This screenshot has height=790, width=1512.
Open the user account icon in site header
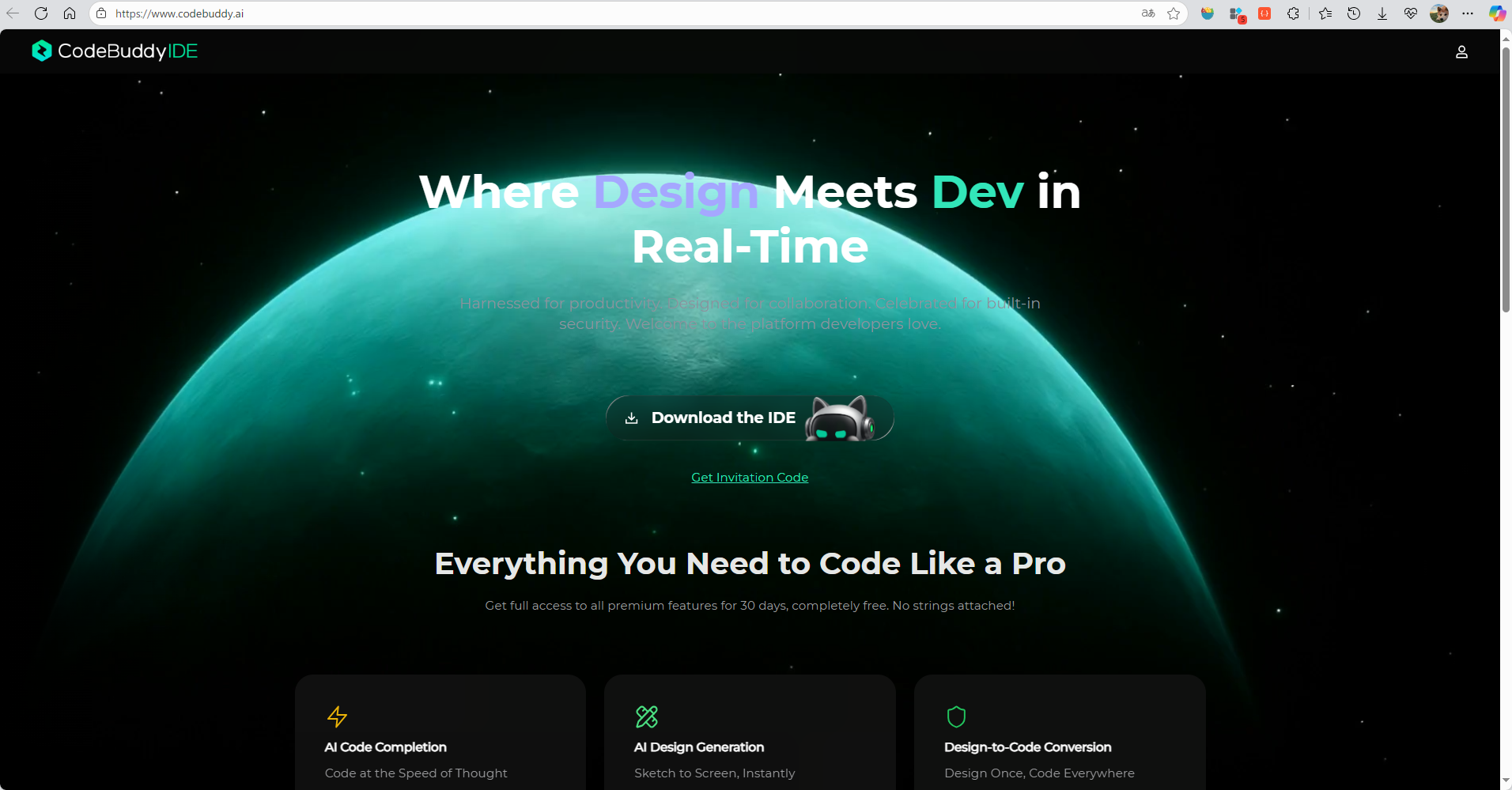[x=1461, y=51]
